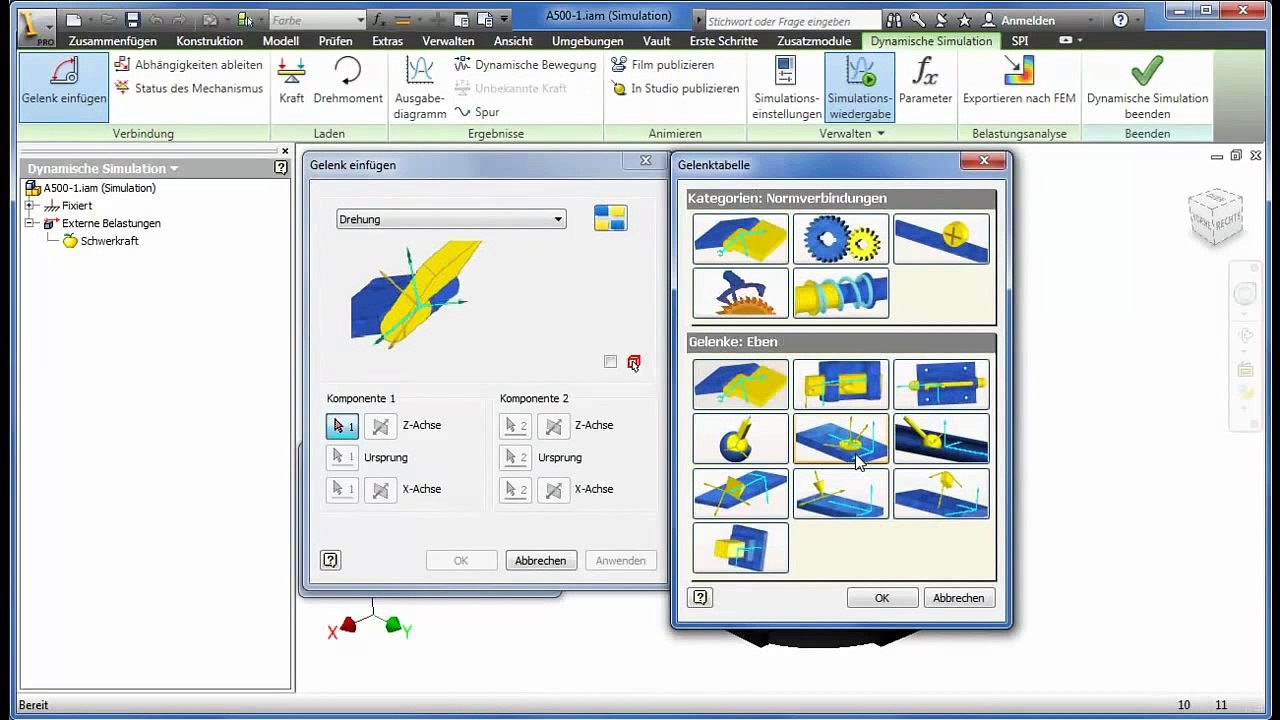Open Simulationseinstellungen
This screenshot has height=720, width=1280.
click(x=787, y=87)
